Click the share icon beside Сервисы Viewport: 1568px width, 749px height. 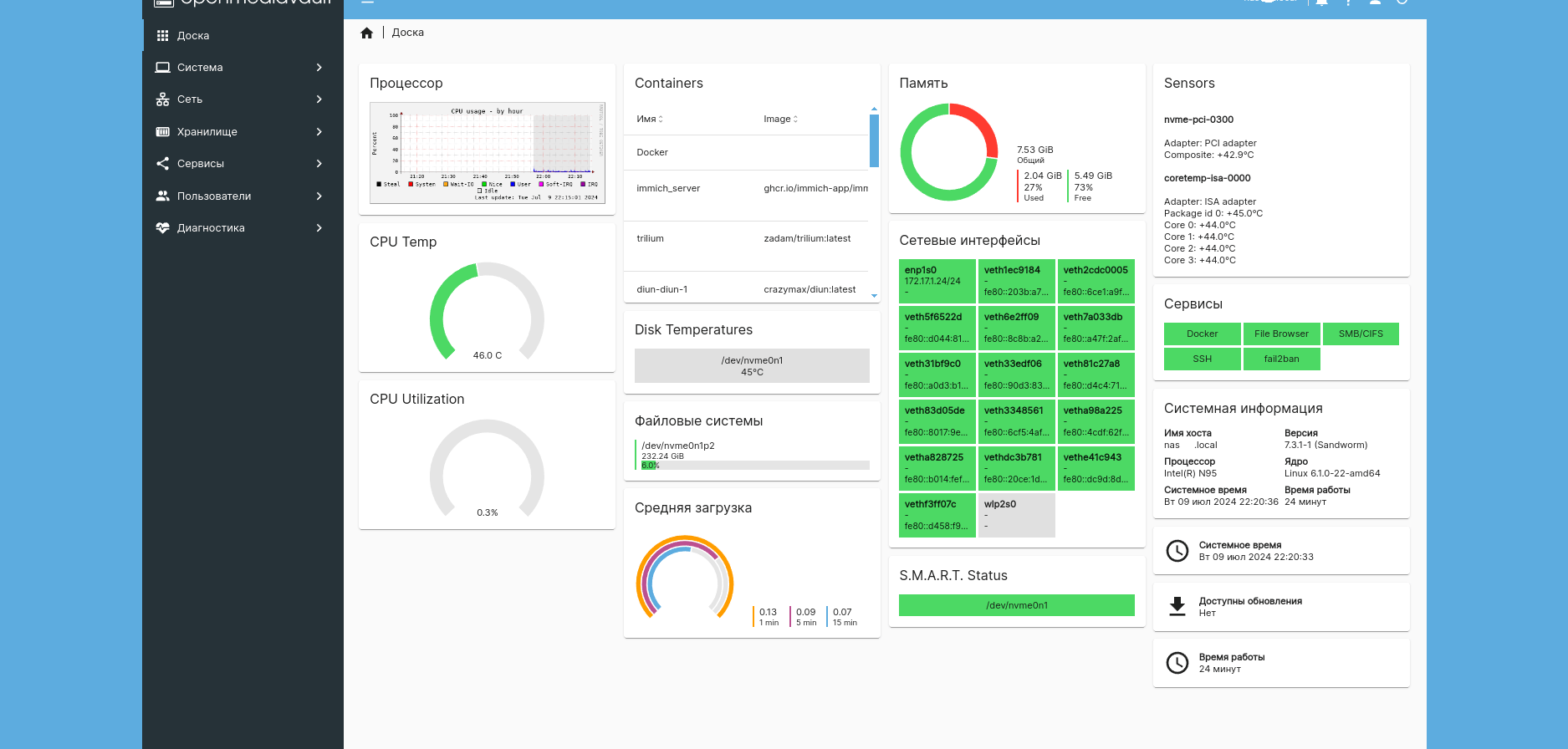(x=162, y=164)
